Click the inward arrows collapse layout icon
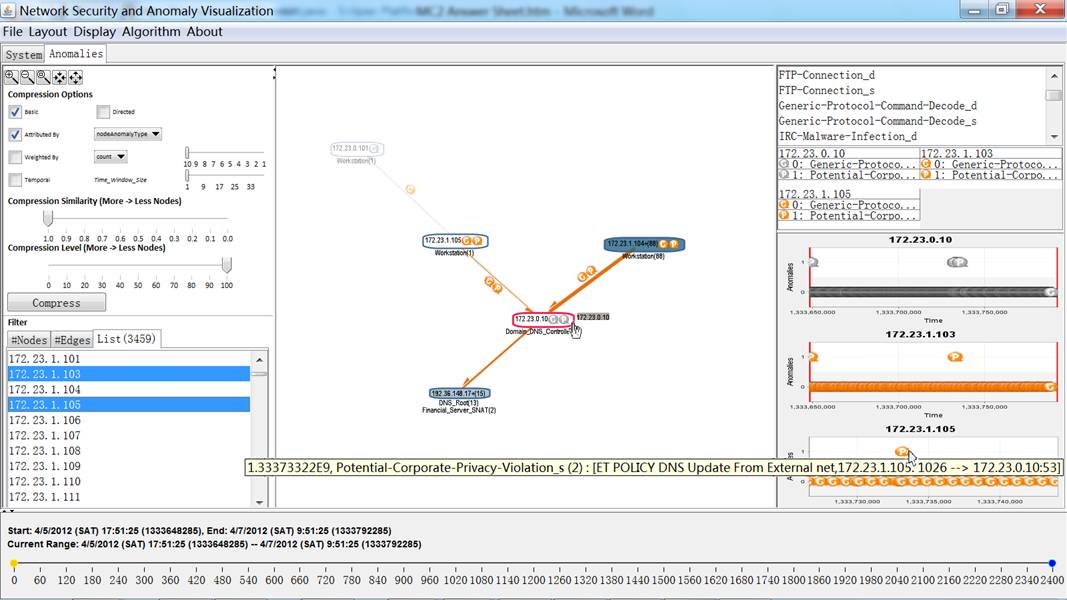This screenshot has width=1067, height=600. pyautogui.click(x=59, y=77)
